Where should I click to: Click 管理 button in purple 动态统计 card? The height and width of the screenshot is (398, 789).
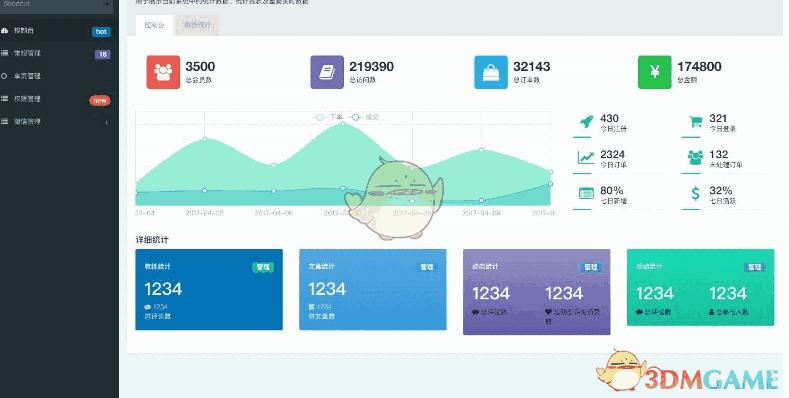590,267
